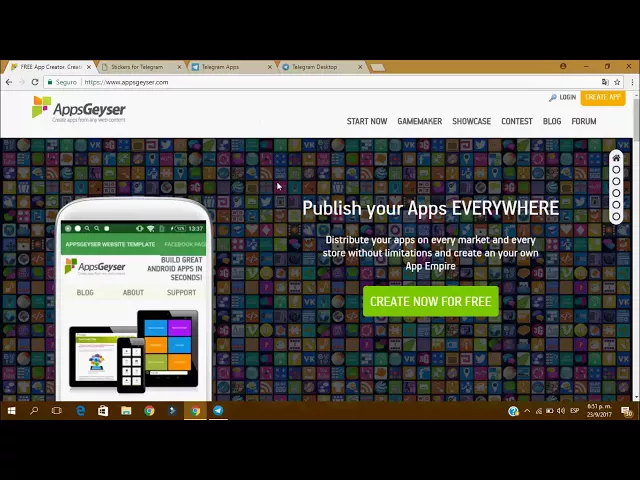Select the fourth circle below the home icon
This screenshot has width=640, height=480.
616,204
